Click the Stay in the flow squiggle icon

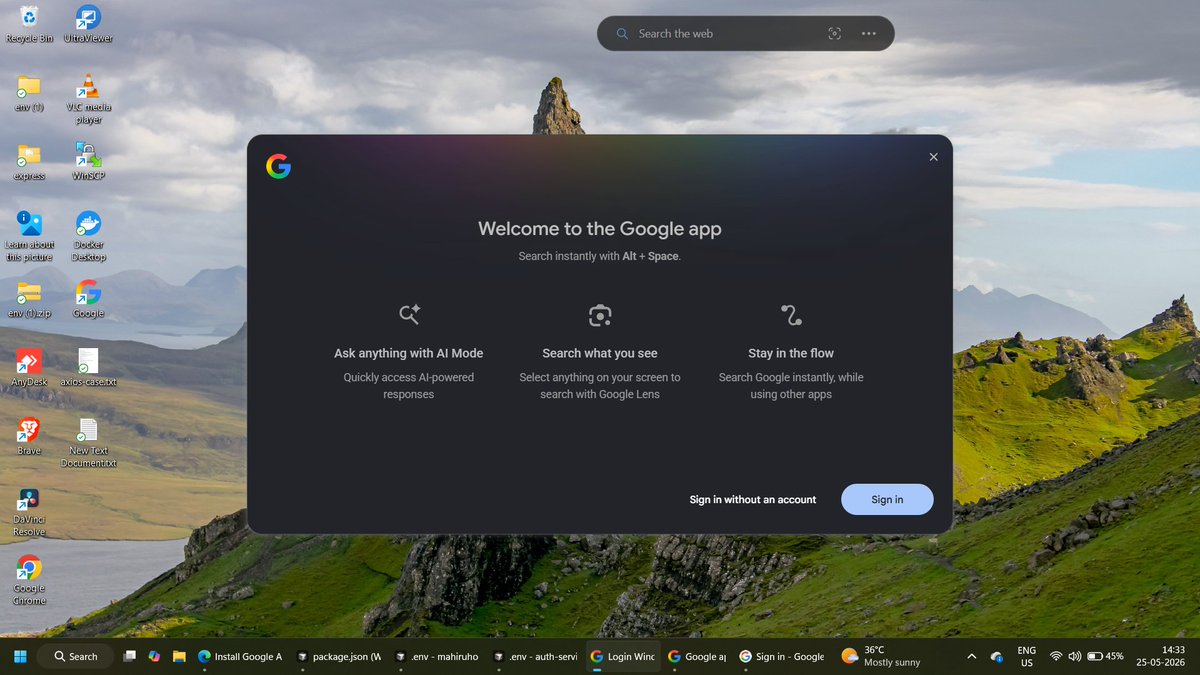pyautogui.click(x=791, y=315)
